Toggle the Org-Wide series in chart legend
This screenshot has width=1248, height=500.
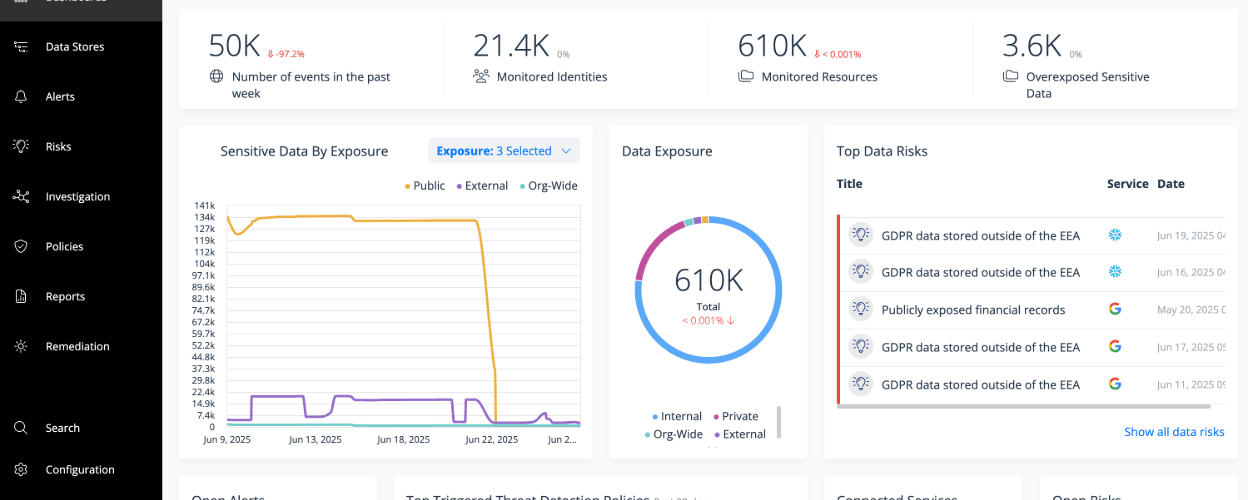tap(548, 185)
